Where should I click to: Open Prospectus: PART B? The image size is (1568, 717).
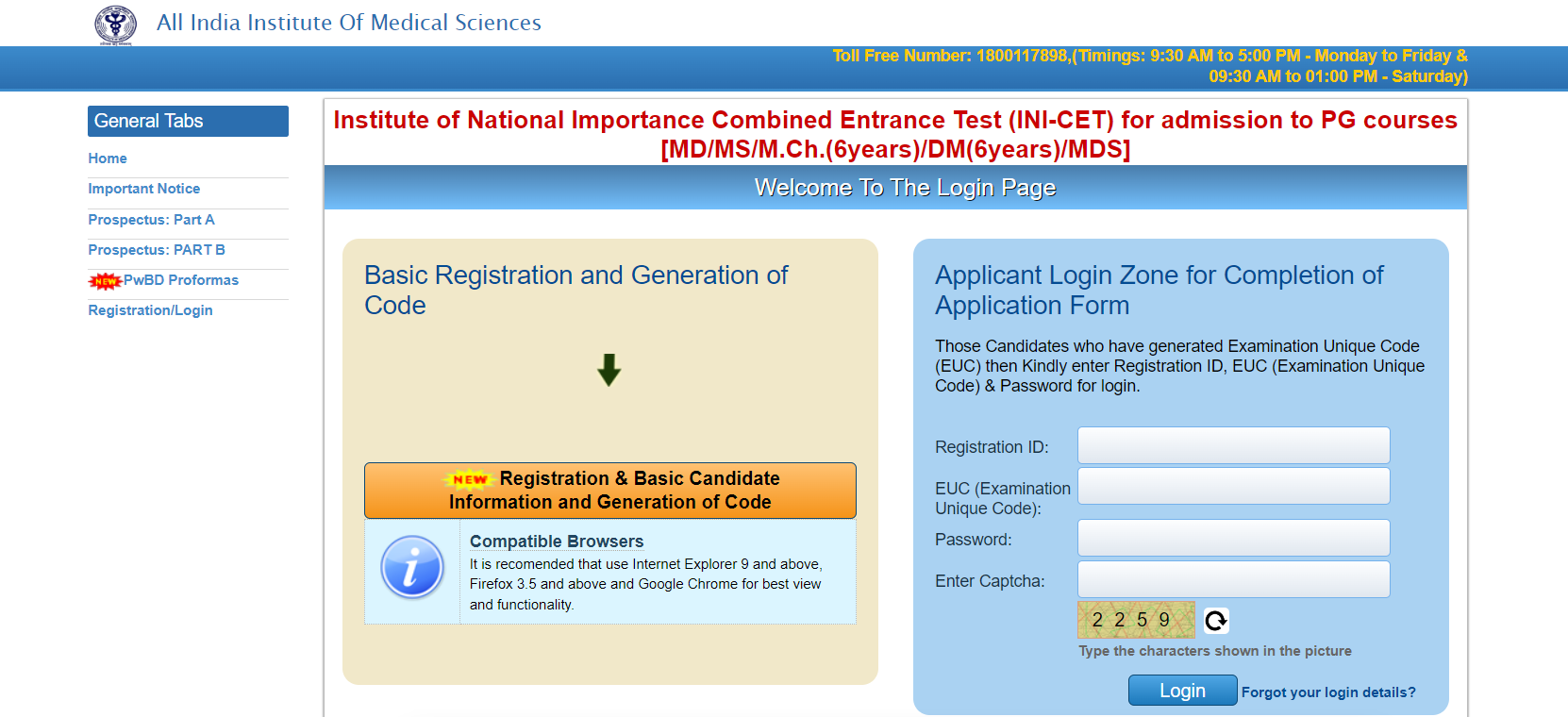[x=157, y=250]
